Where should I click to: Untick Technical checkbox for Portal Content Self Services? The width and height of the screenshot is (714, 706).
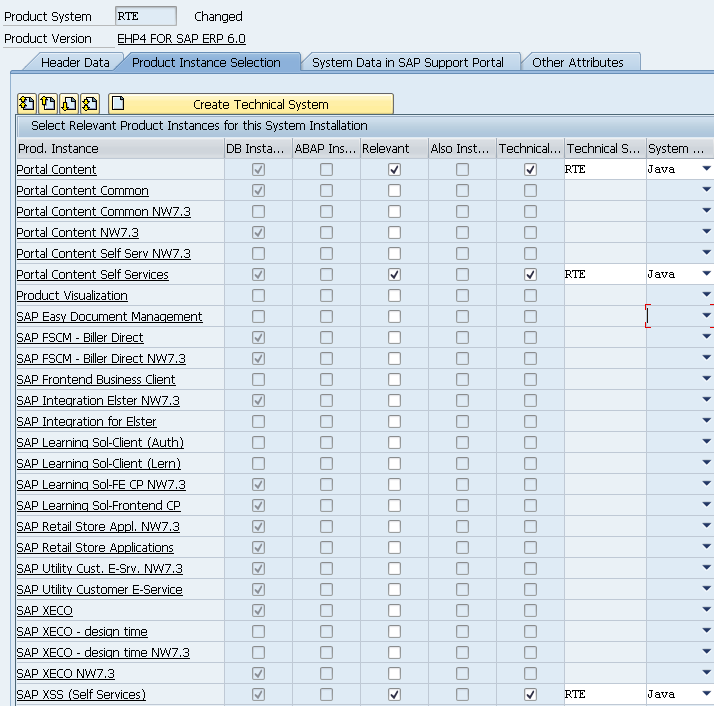pos(530,275)
